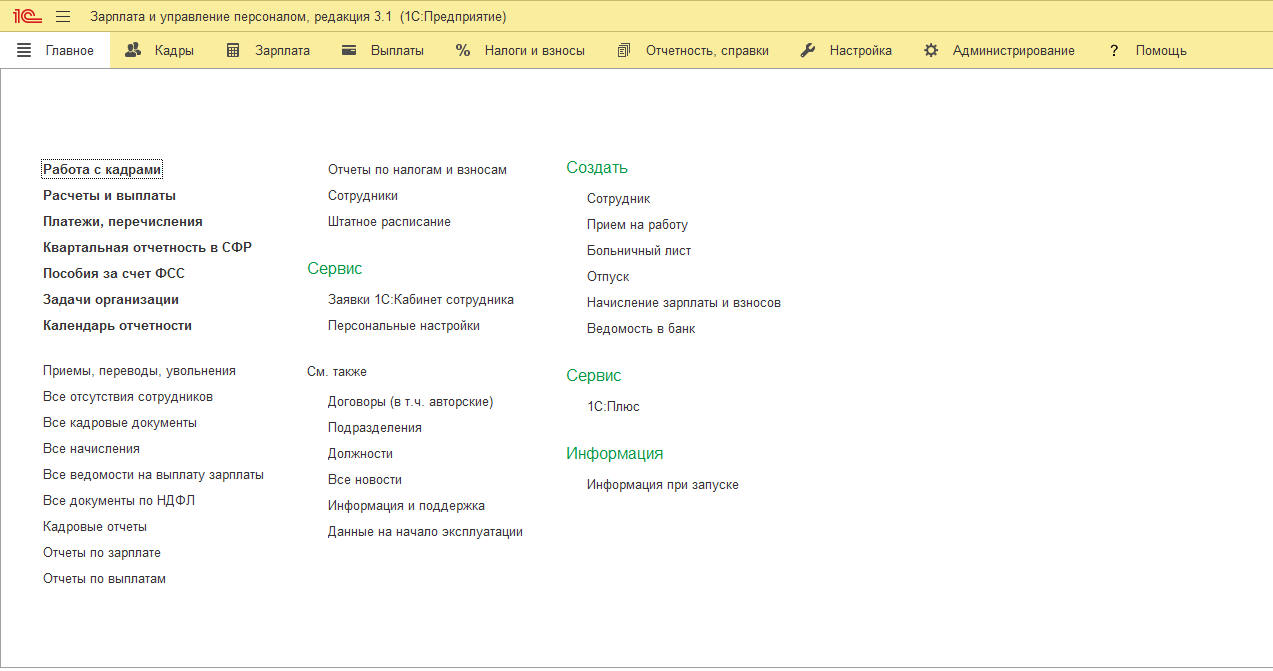Click the Главное lines icon

pyautogui.click(x=24, y=50)
